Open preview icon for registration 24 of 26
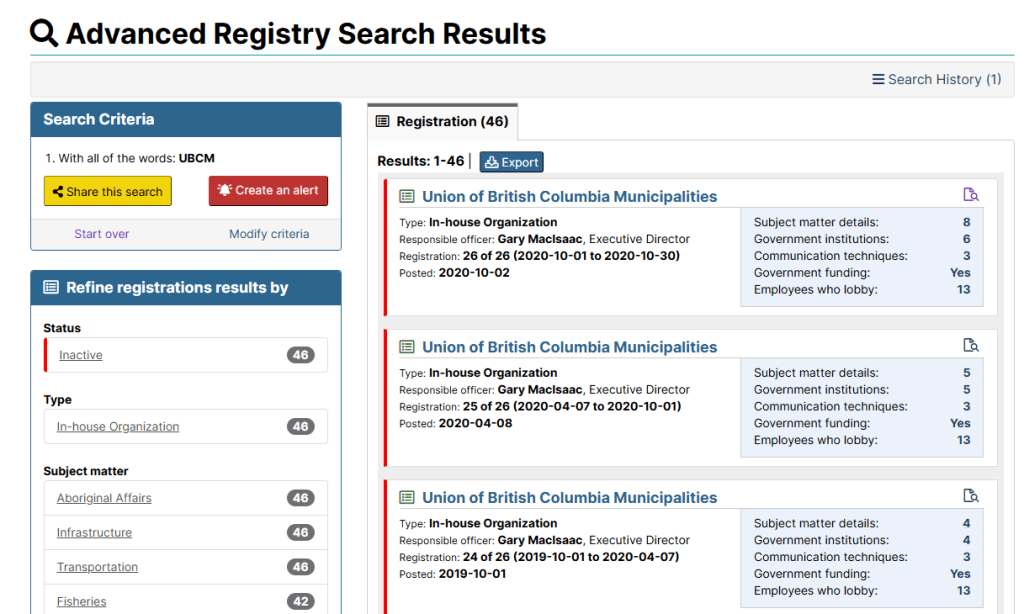 [x=970, y=496]
